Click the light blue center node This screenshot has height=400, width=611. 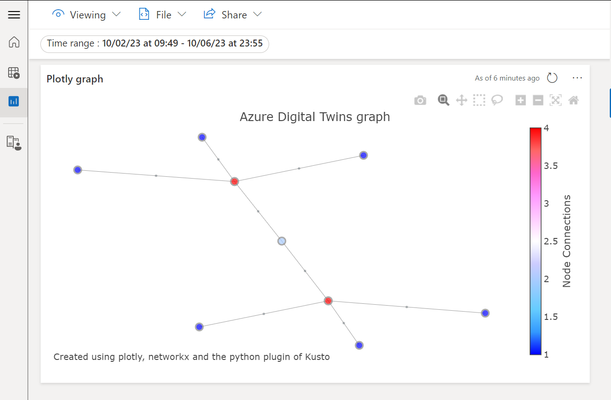pyautogui.click(x=282, y=241)
